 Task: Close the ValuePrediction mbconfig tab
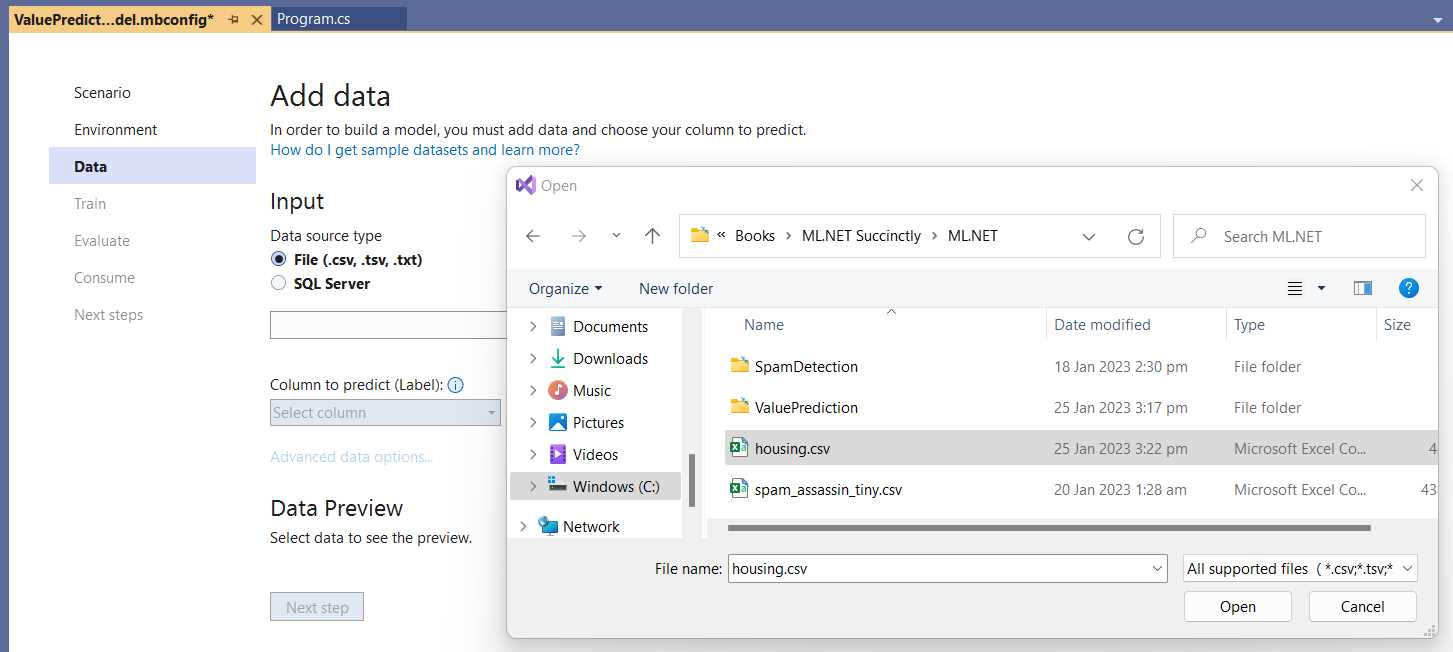[x=257, y=19]
